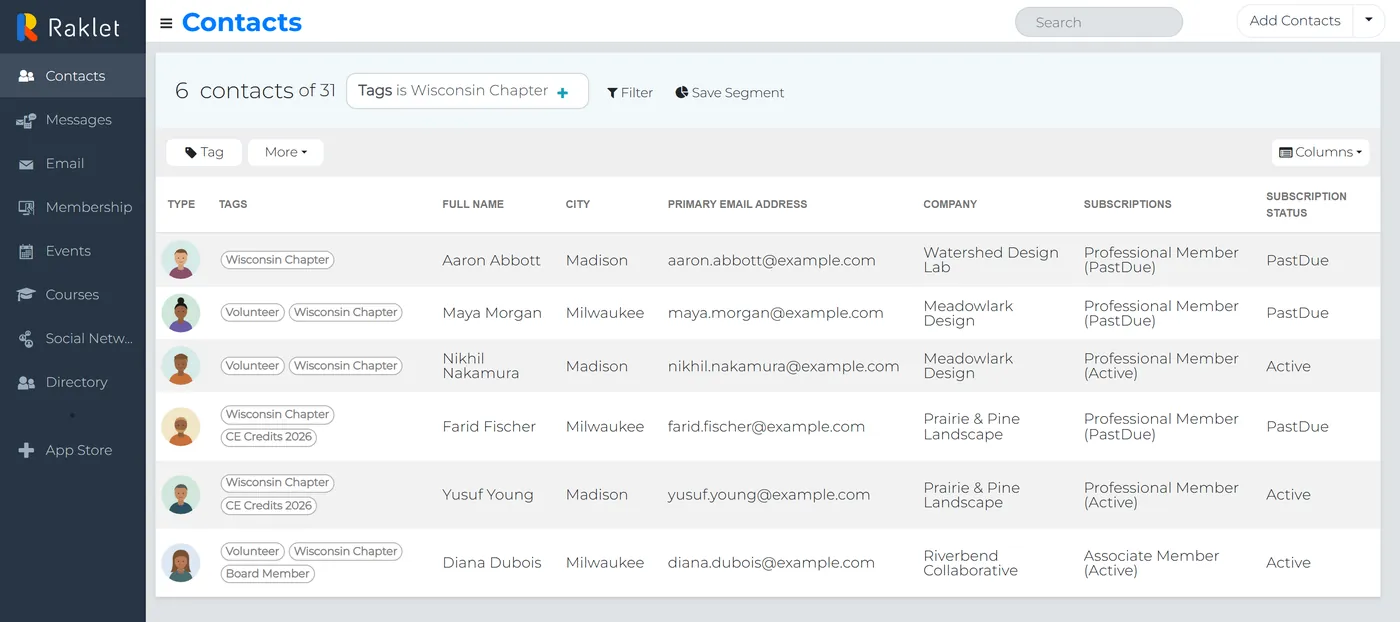
Task: Click Yusuf Young's CE Credits 2026 tag
Action: click(269, 506)
